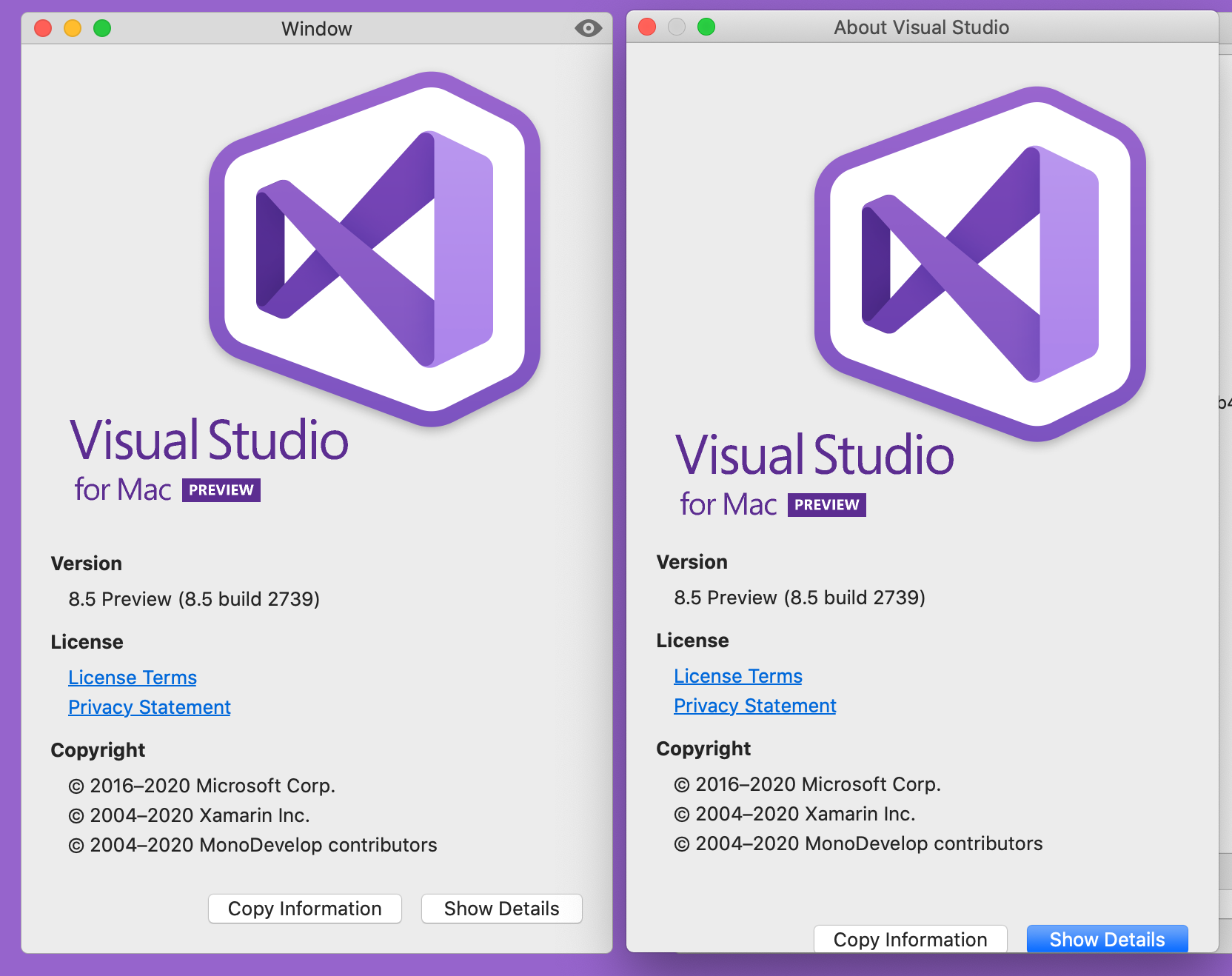This screenshot has width=1232, height=976.
Task: Zoom the Window dialog with green button
Action: point(102,28)
